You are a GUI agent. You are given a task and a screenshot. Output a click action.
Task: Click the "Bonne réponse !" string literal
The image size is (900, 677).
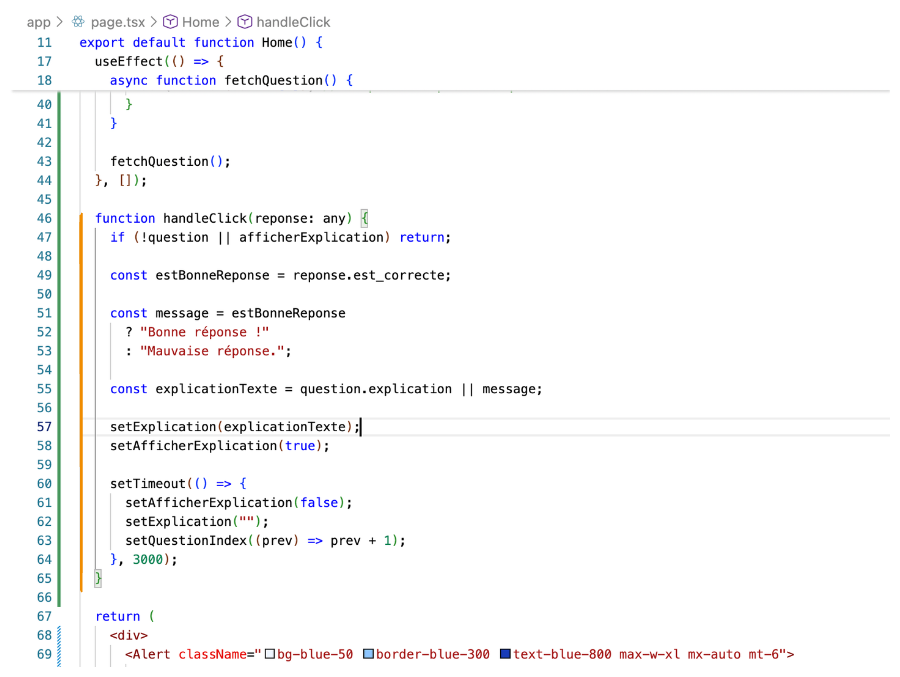click(205, 332)
